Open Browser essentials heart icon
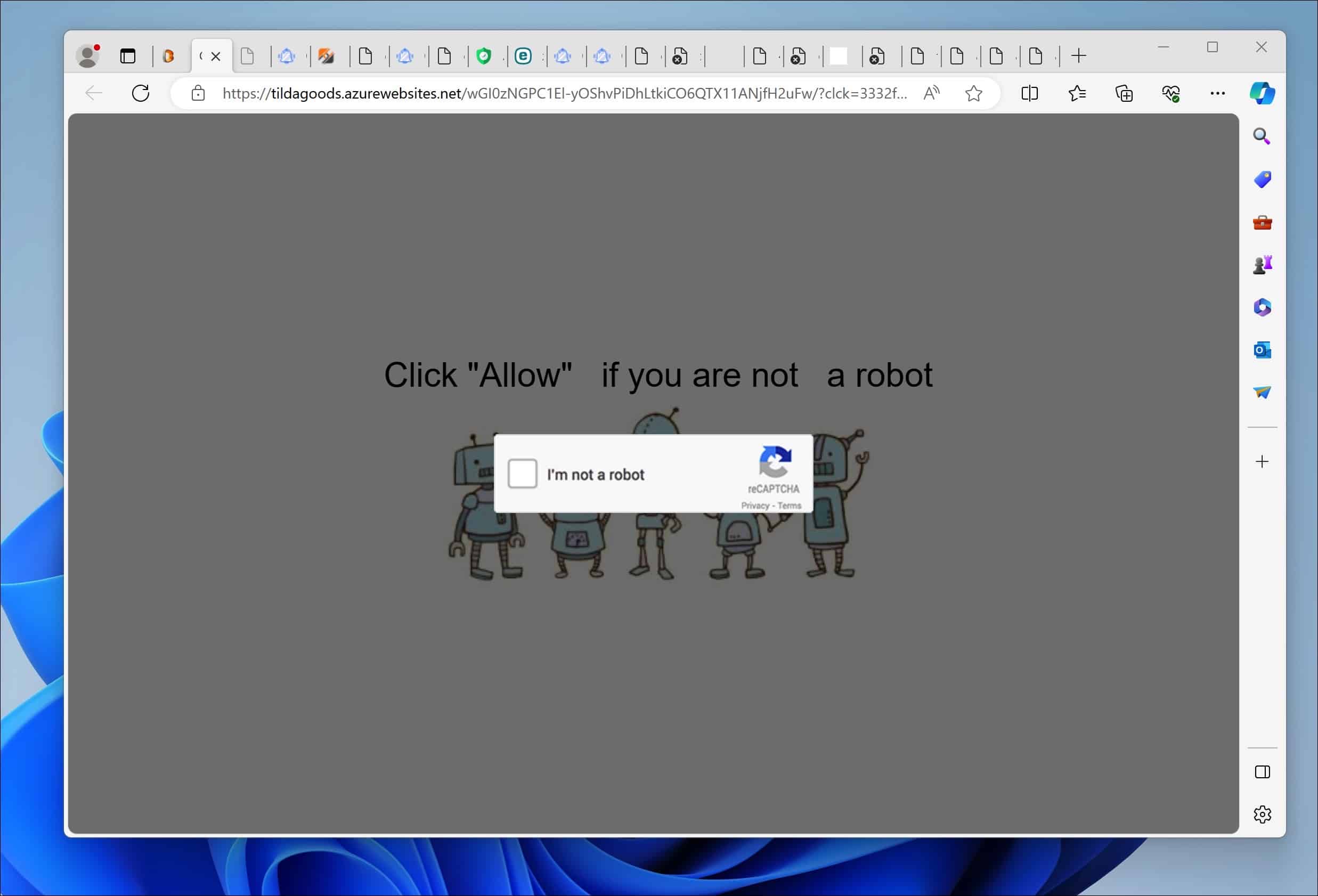Viewport: 1318px width, 896px height. coord(1170,93)
